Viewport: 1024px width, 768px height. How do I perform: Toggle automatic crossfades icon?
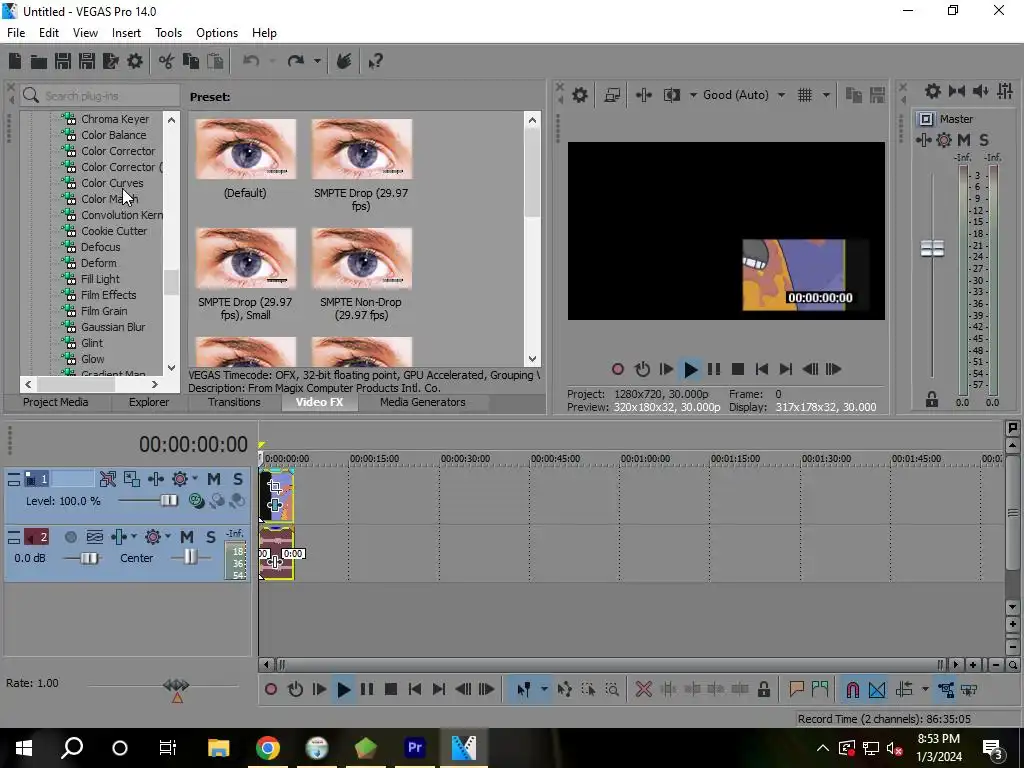(x=877, y=689)
